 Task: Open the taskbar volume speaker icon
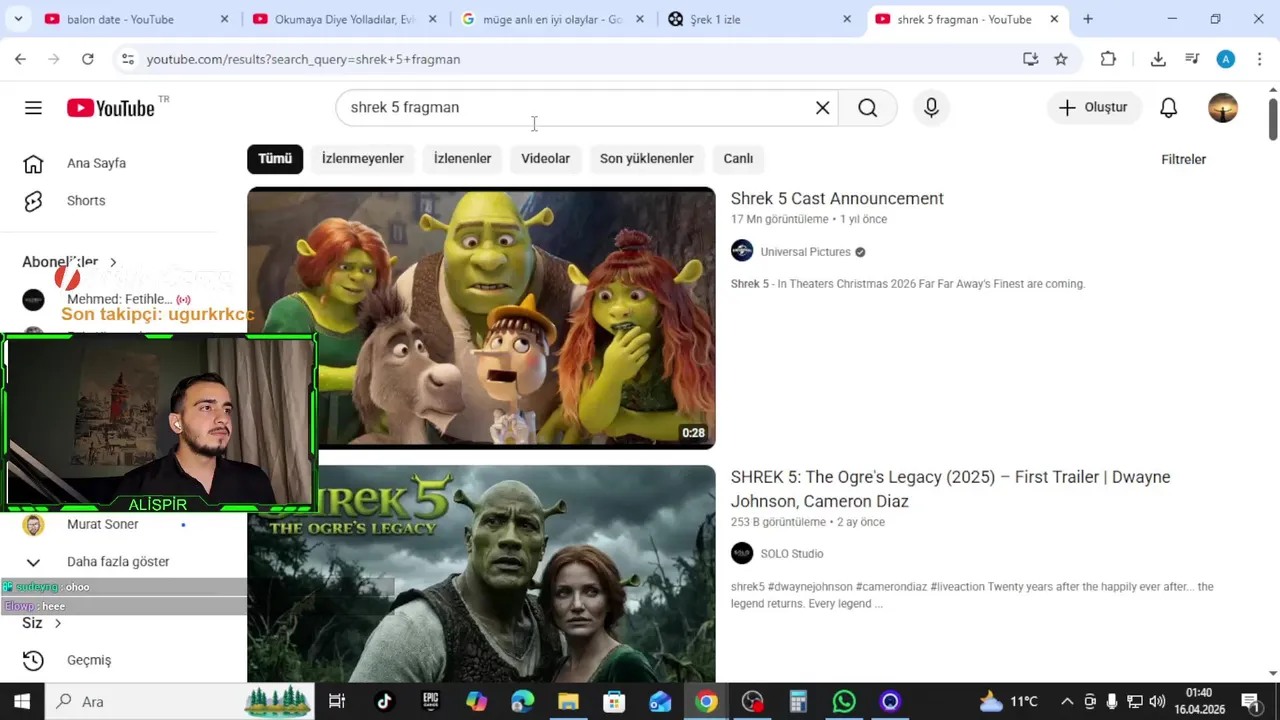(1157, 701)
